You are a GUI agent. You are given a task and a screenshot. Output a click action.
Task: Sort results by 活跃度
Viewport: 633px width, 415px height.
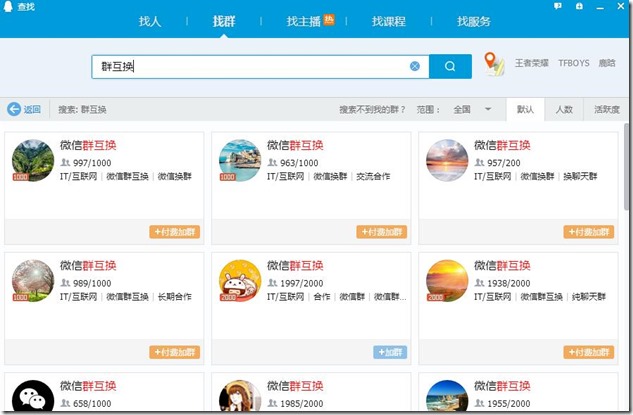tap(605, 110)
